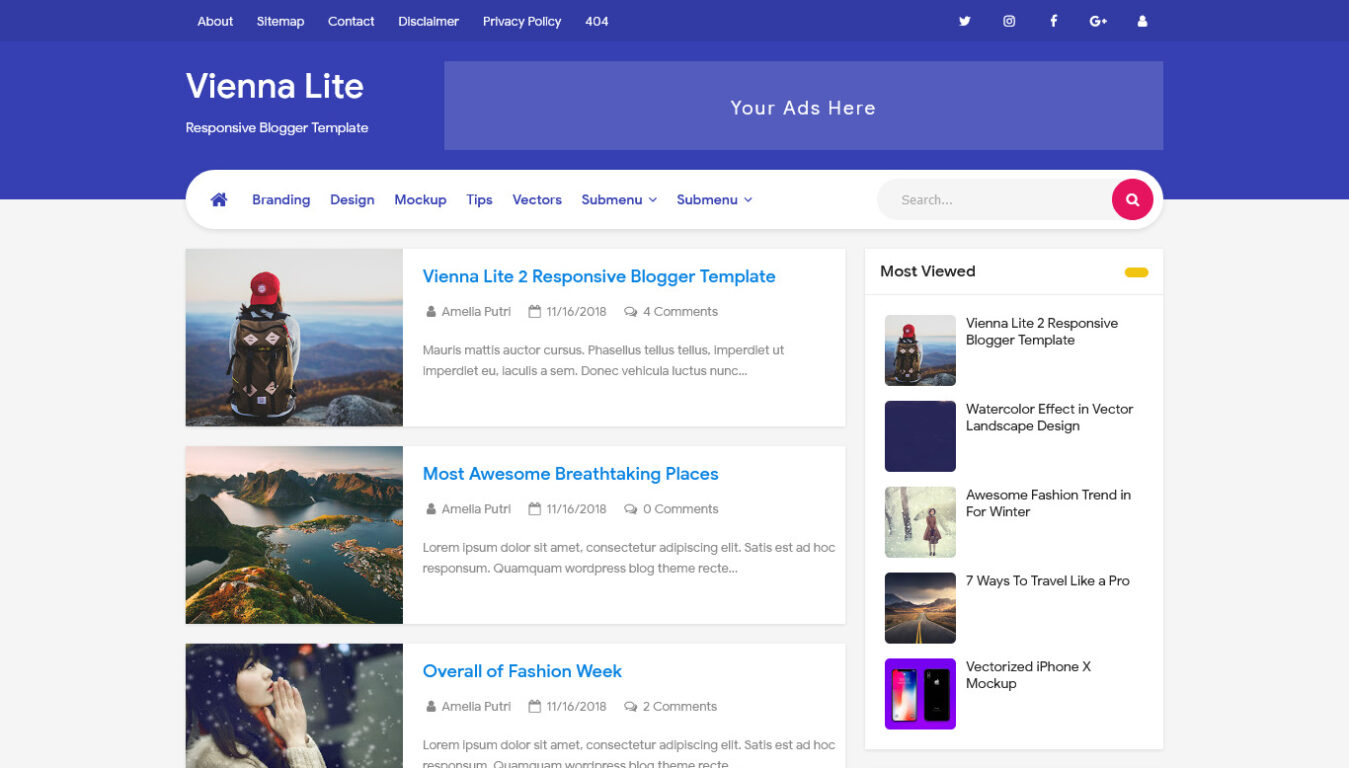The height and width of the screenshot is (768, 1349).
Task: Click the dark blue Watercolor Effect thumbnail
Action: 920,436
